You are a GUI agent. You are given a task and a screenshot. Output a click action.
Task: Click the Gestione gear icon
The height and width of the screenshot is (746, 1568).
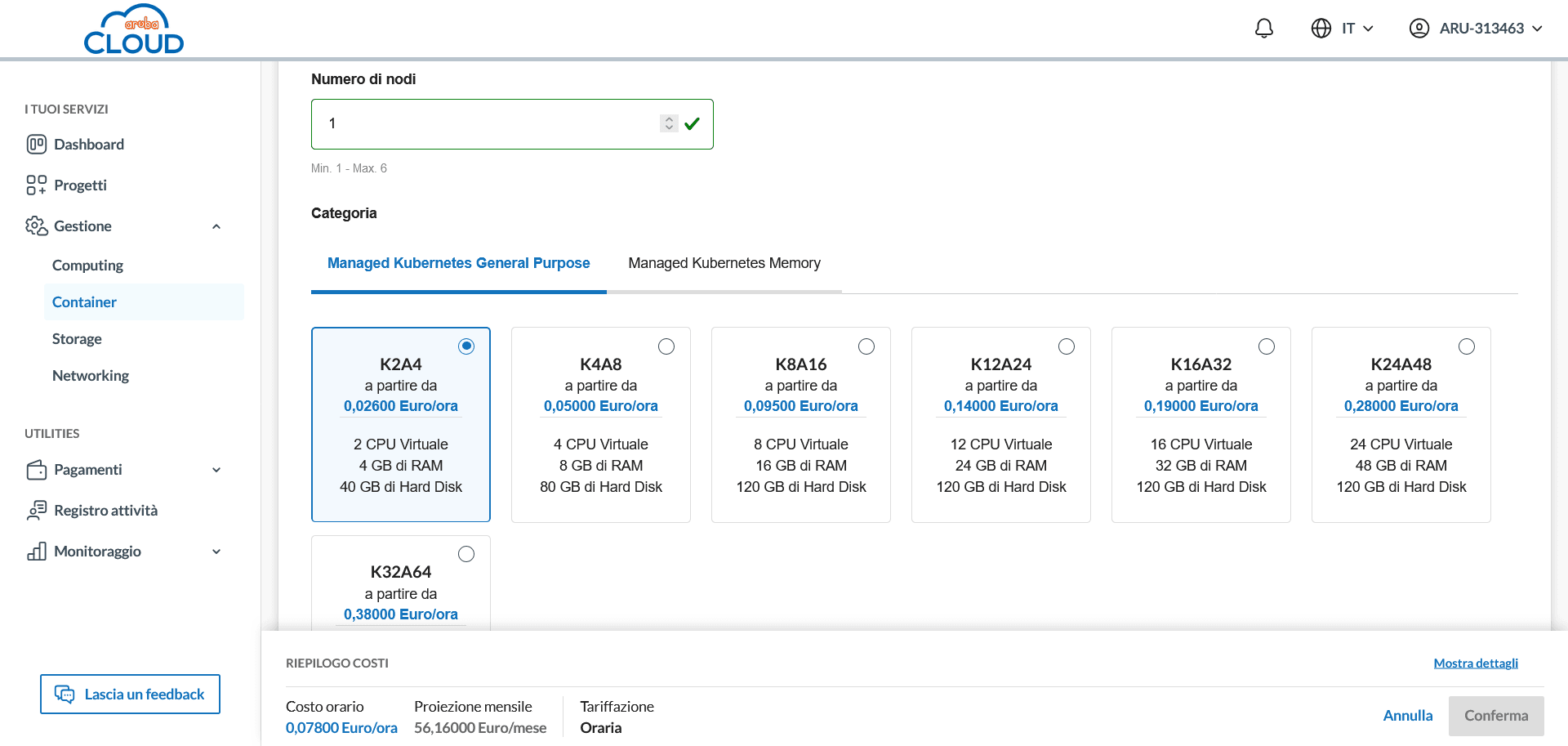point(36,226)
